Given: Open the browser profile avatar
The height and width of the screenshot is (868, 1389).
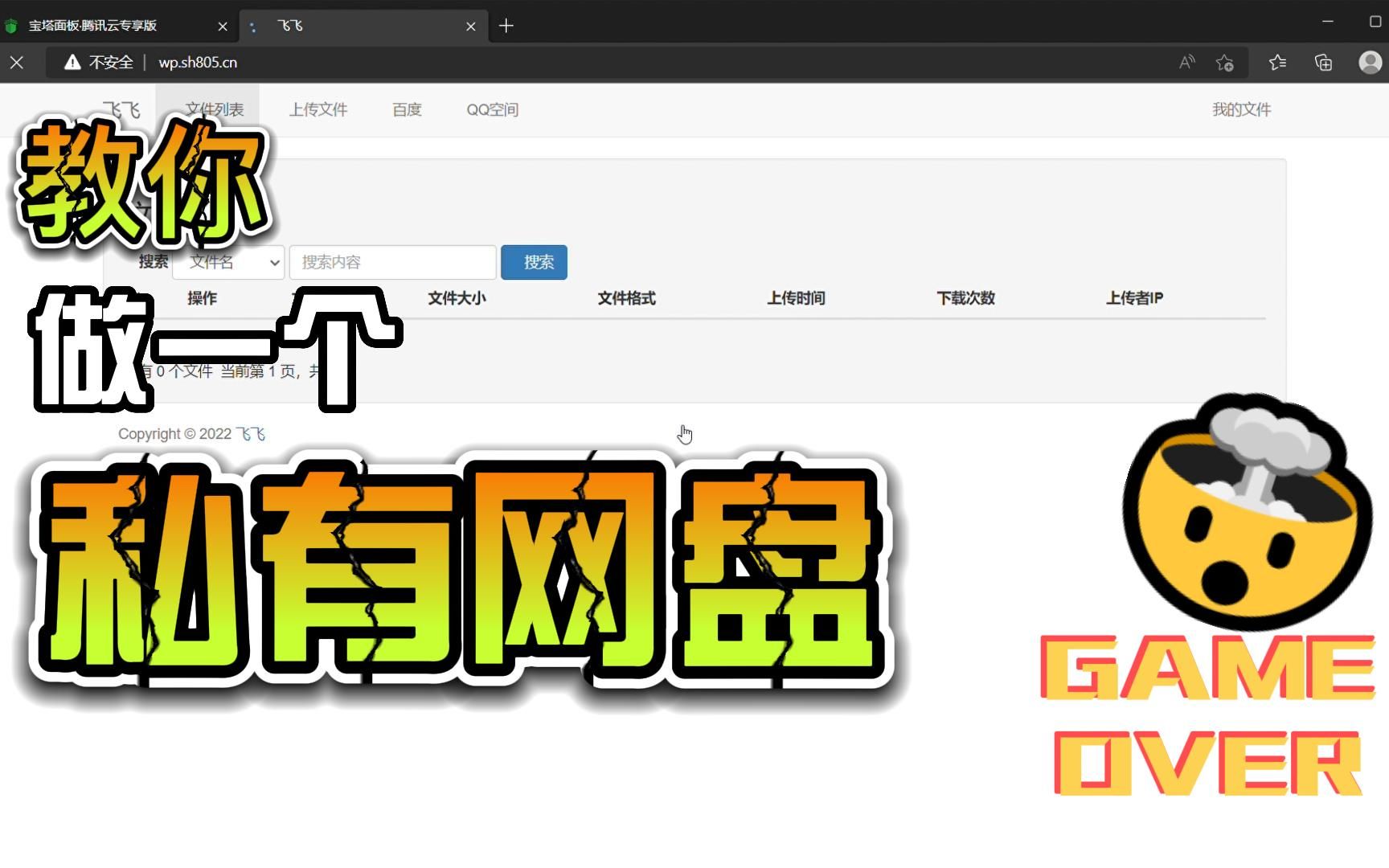Looking at the screenshot, I should 1370,62.
